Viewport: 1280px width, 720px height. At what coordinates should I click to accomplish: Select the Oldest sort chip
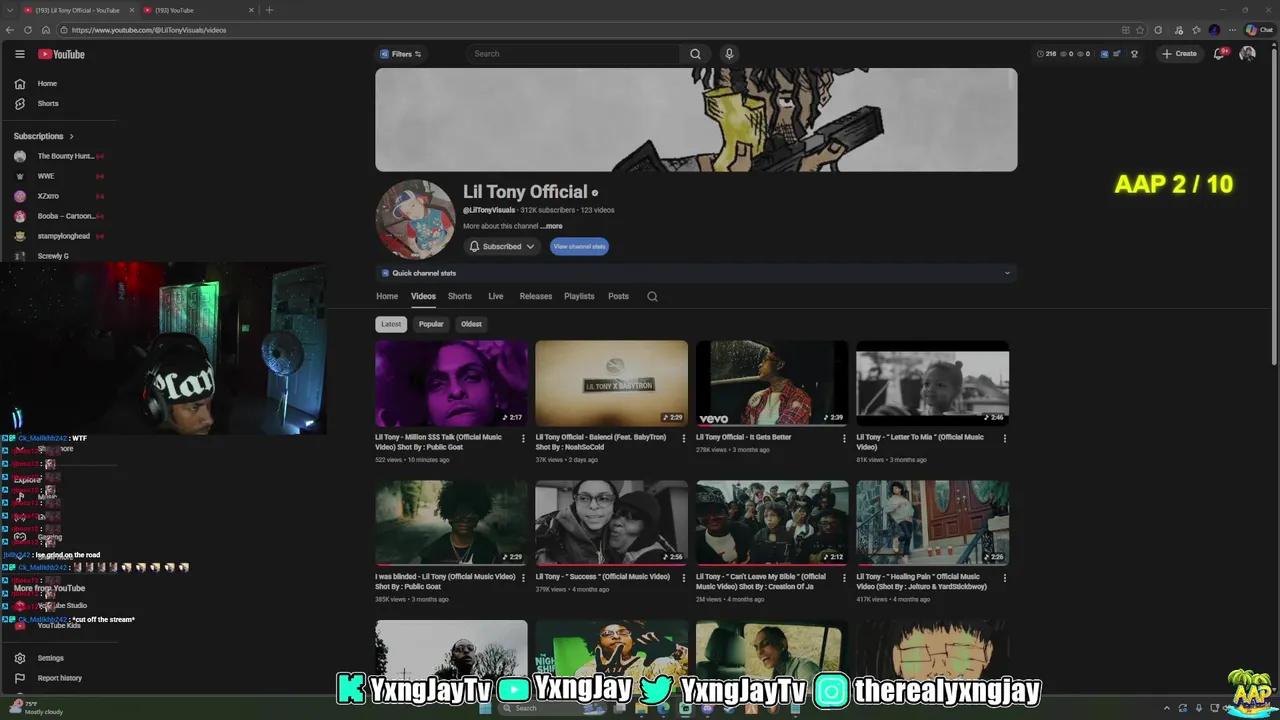(x=471, y=324)
